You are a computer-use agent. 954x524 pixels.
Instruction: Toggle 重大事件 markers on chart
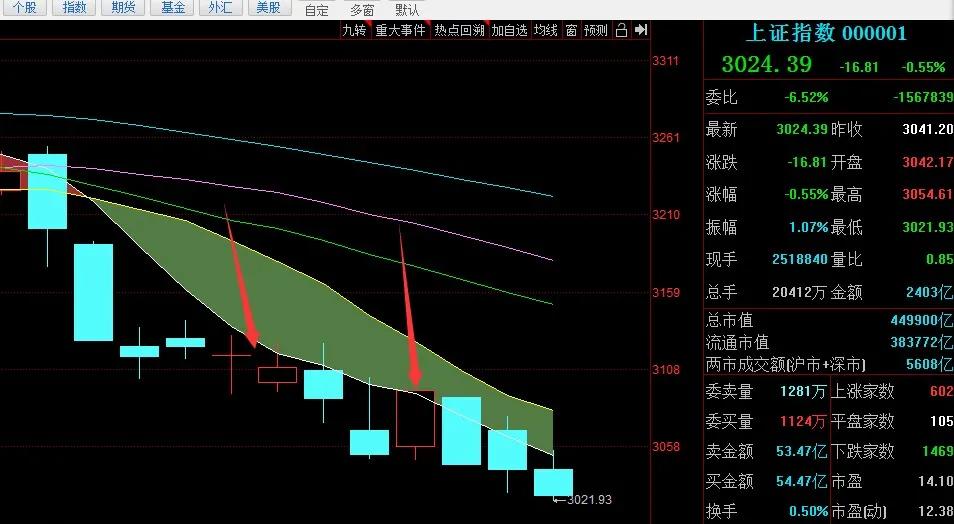(x=400, y=30)
